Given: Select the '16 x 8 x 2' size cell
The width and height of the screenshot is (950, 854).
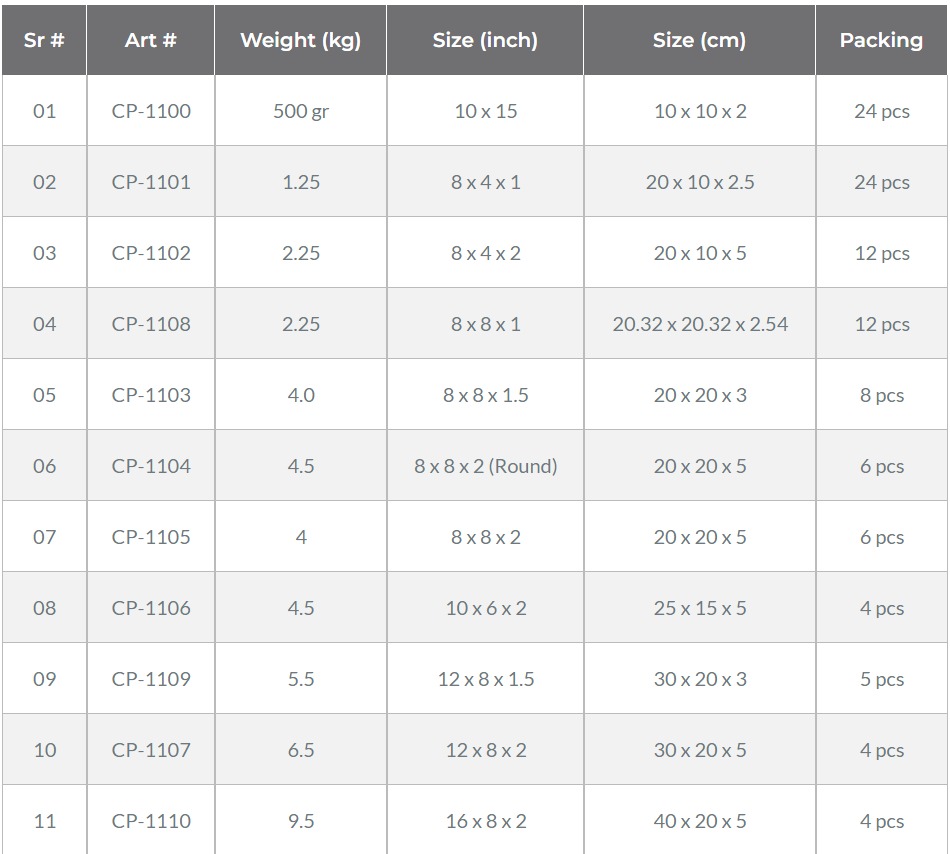Looking at the screenshot, I should click(x=485, y=821).
